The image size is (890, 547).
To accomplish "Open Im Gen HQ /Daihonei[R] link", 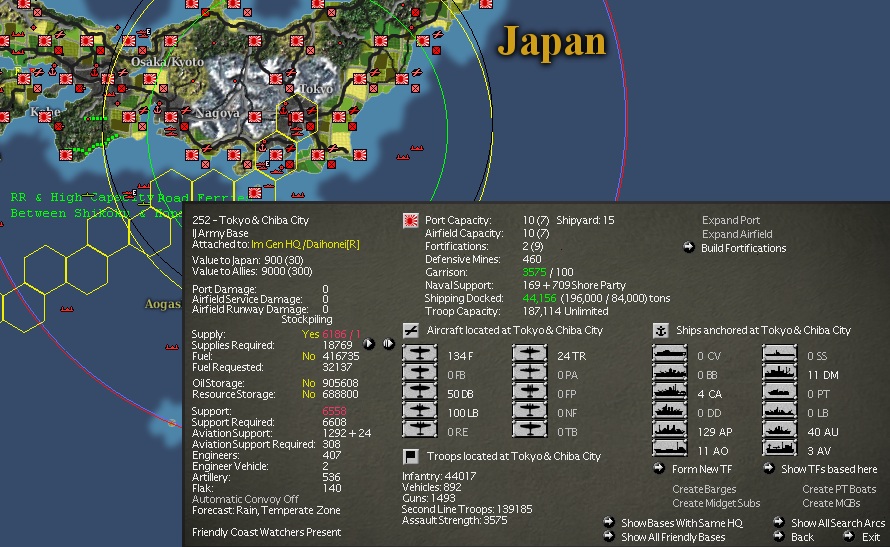I will click(305, 245).
